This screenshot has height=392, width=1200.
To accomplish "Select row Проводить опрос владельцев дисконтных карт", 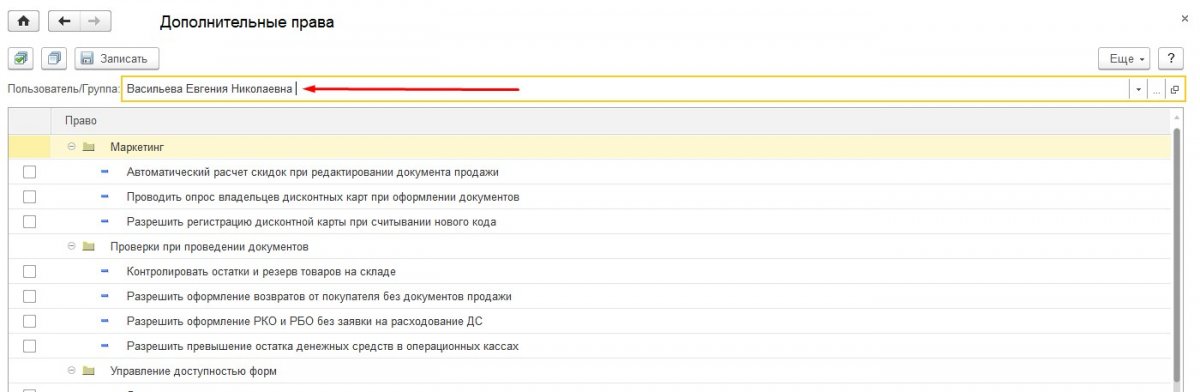I will (589, 197).
